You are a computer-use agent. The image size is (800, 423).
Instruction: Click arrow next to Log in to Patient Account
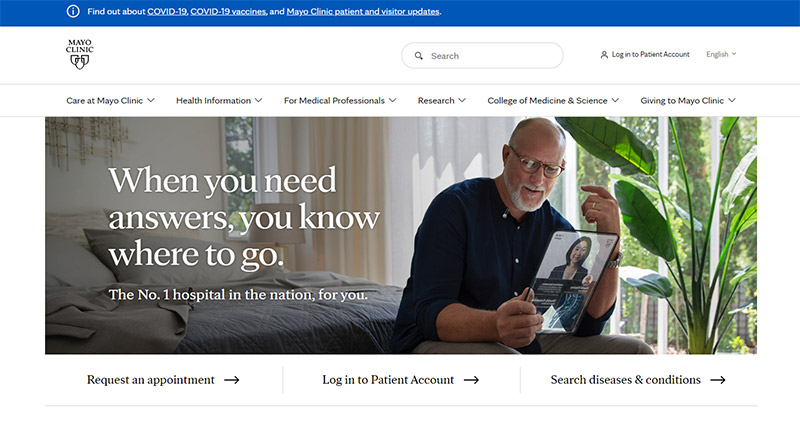coord(471,380)
